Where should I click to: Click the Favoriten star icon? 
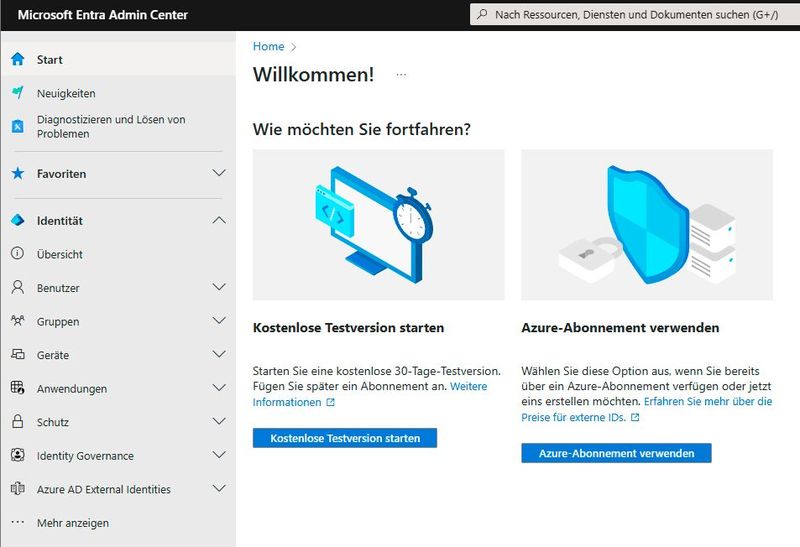pos(17,173)
